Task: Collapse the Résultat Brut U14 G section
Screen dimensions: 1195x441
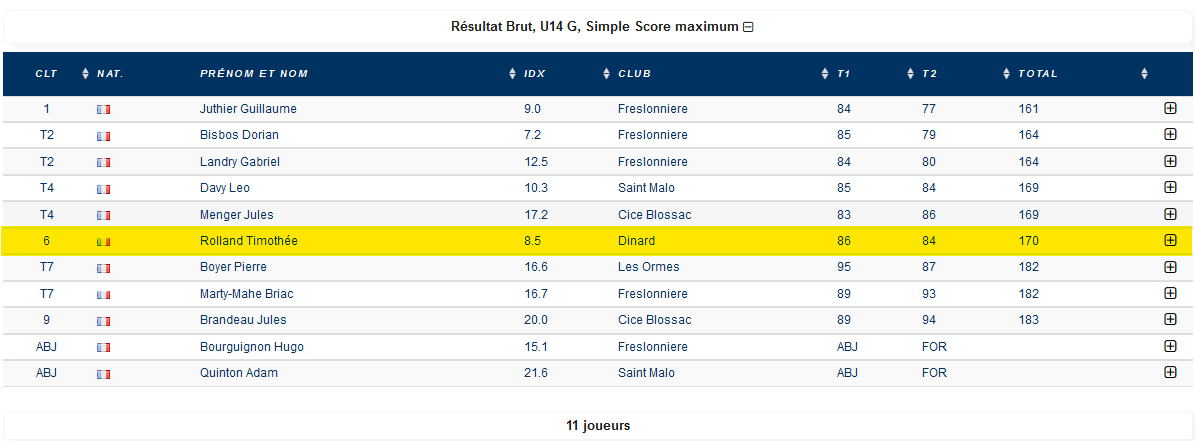Action: coord(748,27)
